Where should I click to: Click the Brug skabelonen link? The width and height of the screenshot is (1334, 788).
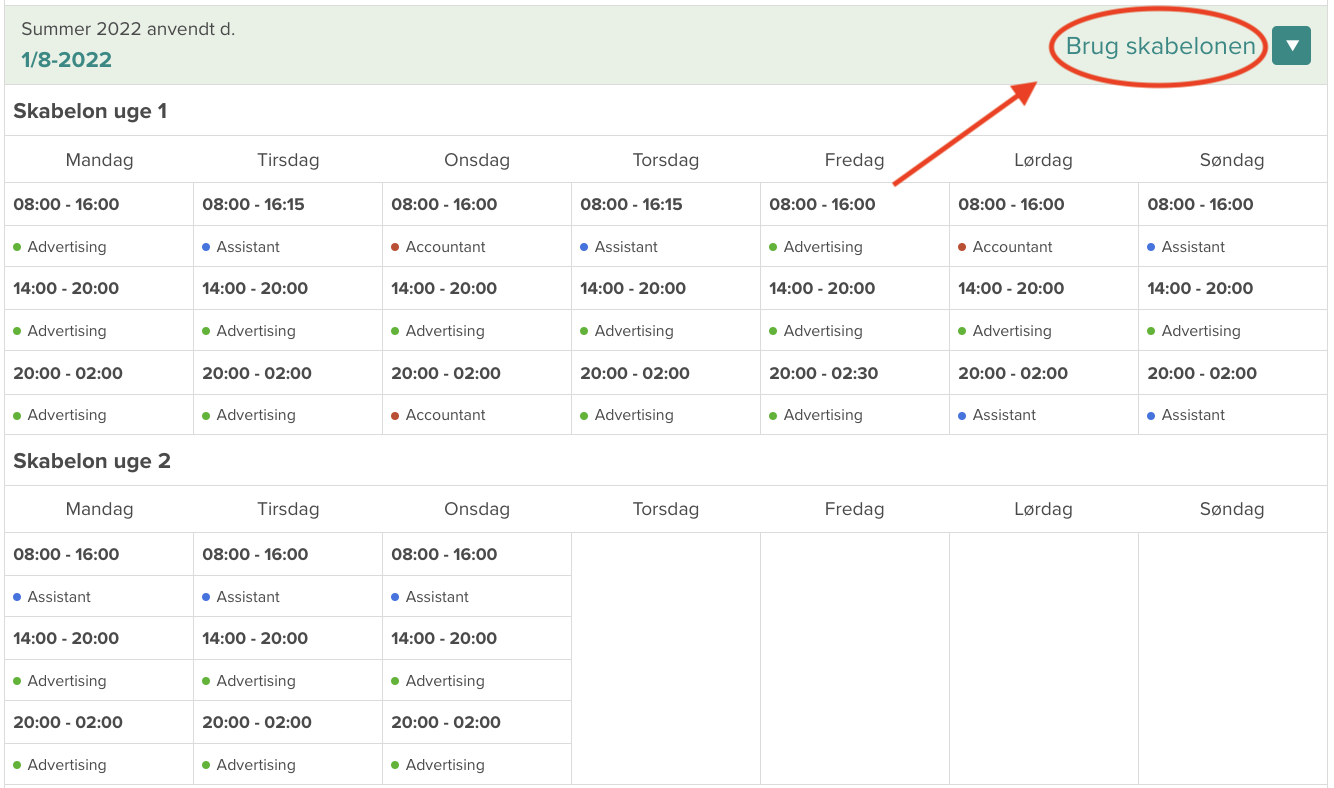click(x=1160, y=46)
